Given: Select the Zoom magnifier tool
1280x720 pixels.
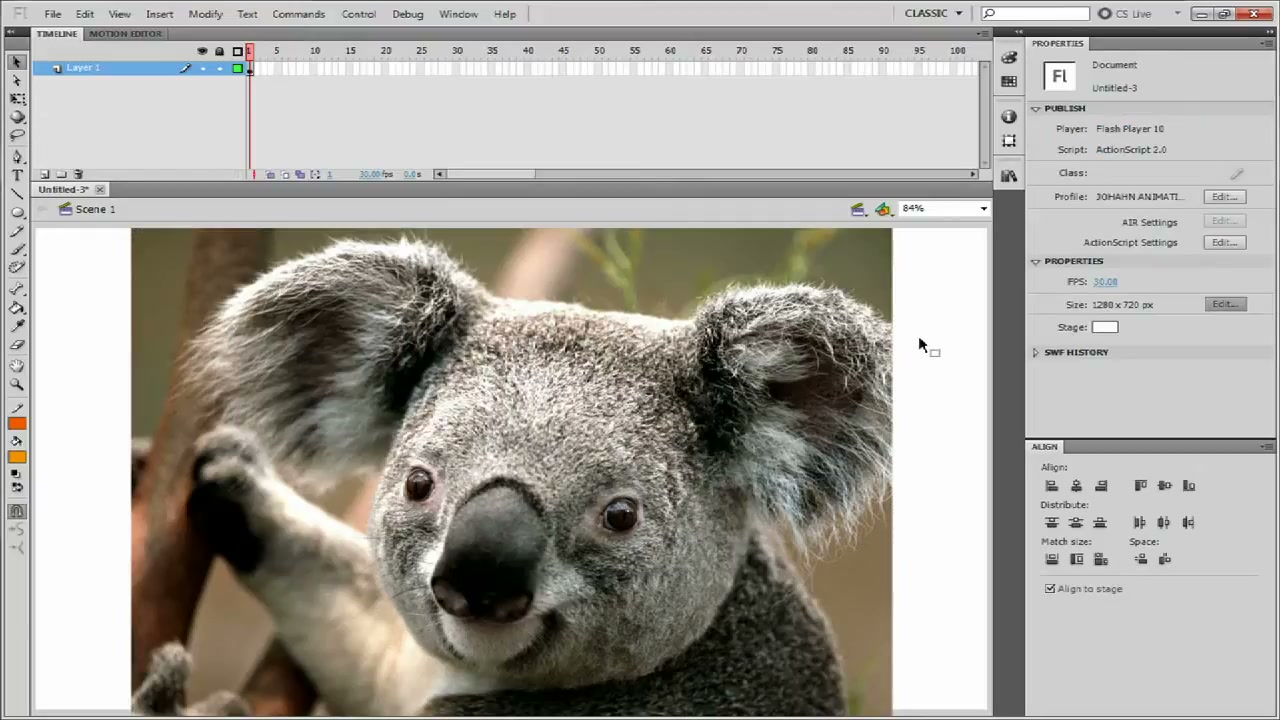Looking at the screenshot, I should tap(17, 384).
